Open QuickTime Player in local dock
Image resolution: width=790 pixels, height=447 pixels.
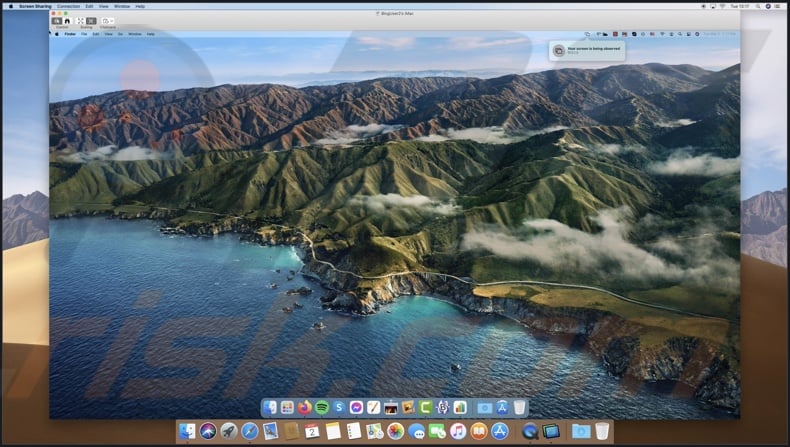point(530,431)
